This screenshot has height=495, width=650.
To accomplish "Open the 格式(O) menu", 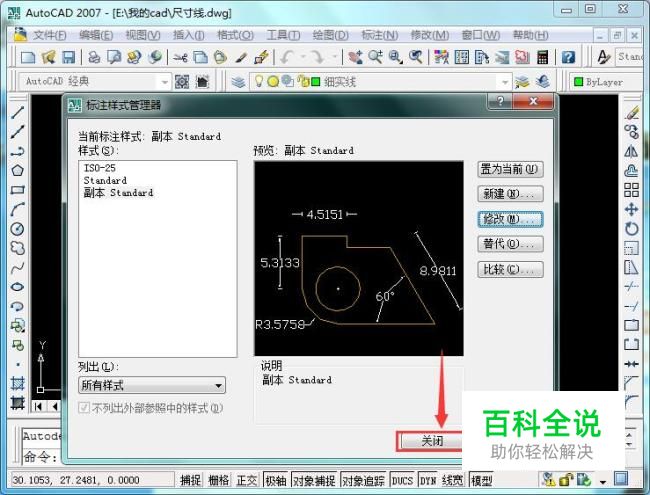I will [235, 35].
